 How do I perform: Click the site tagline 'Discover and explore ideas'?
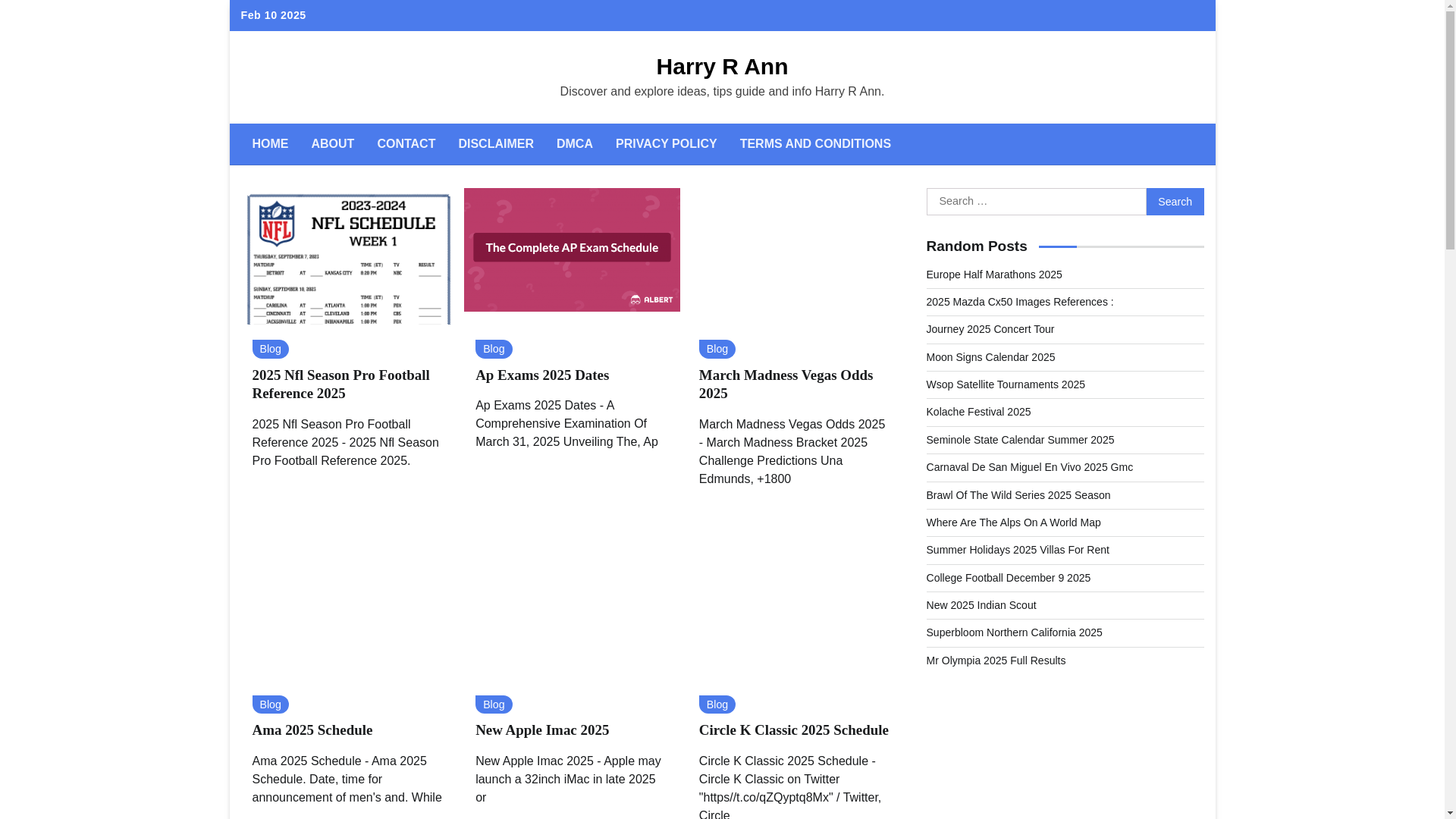722,92
